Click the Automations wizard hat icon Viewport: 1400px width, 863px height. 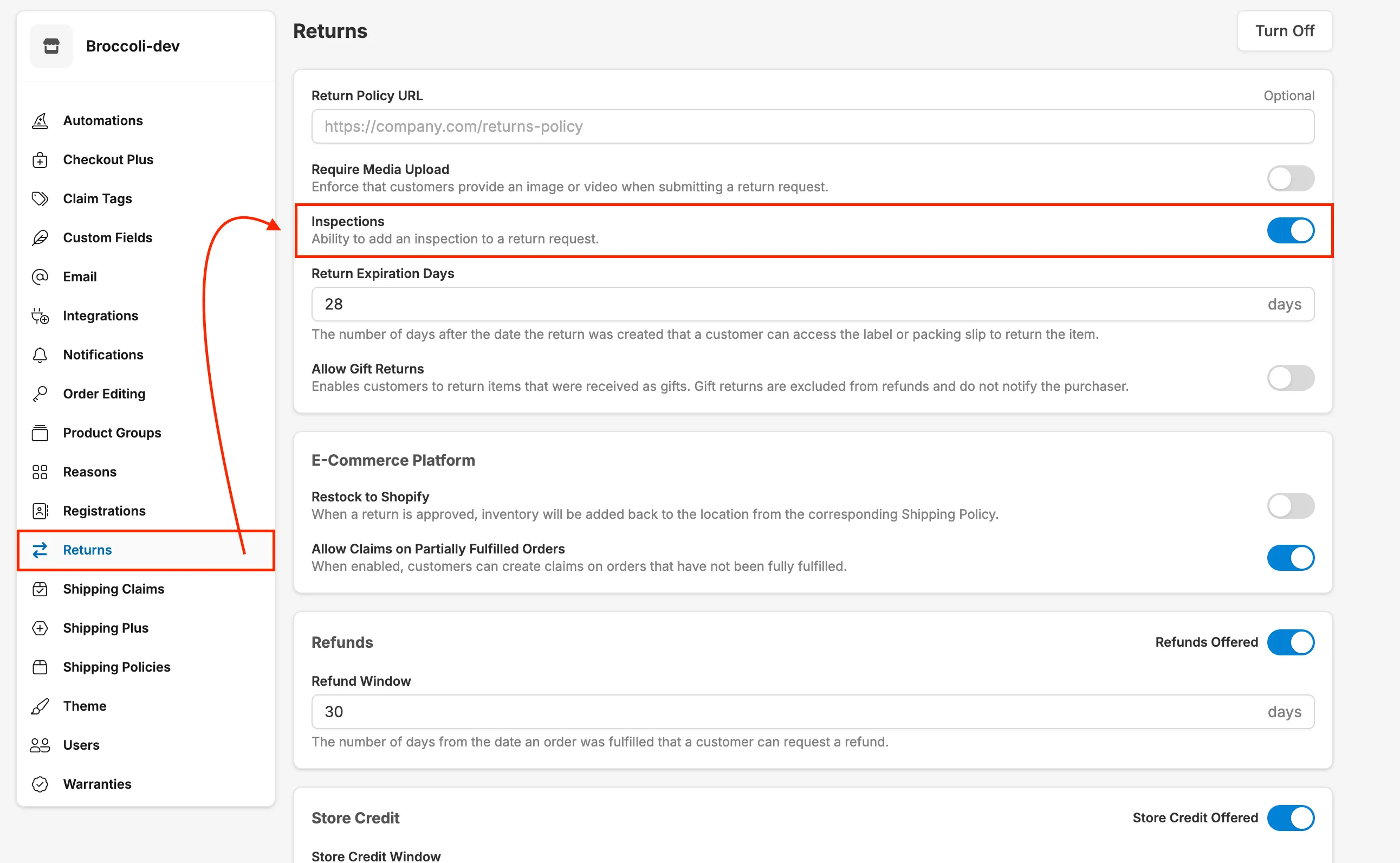(40, 120)
